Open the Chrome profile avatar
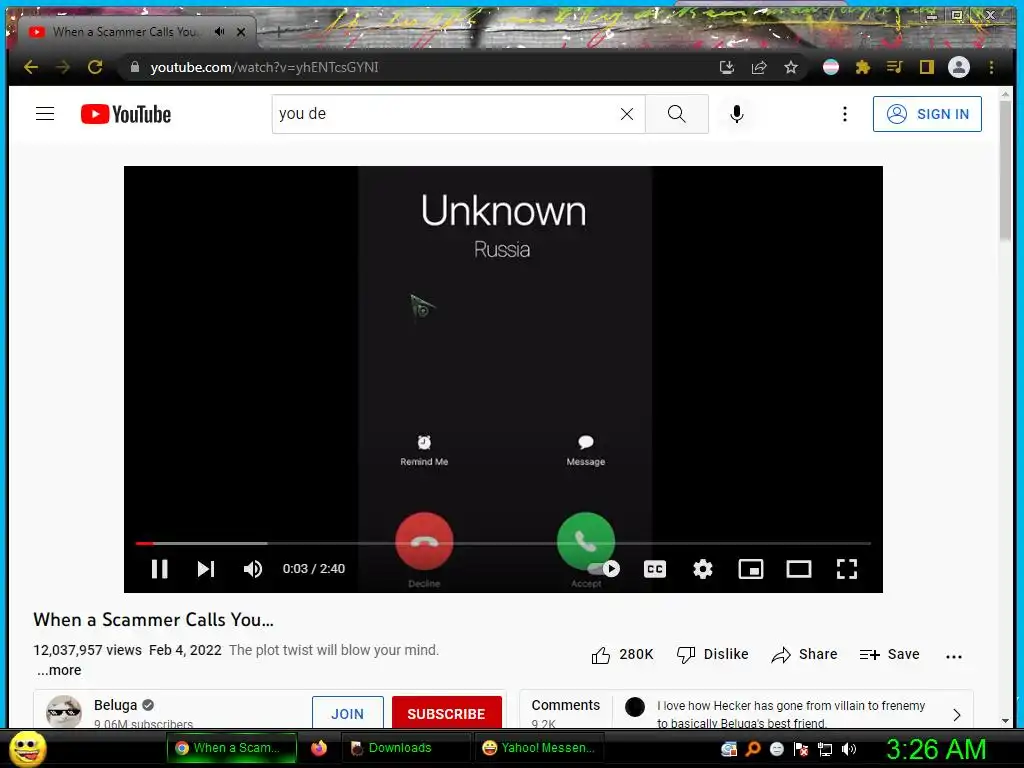 coord(959,67)
